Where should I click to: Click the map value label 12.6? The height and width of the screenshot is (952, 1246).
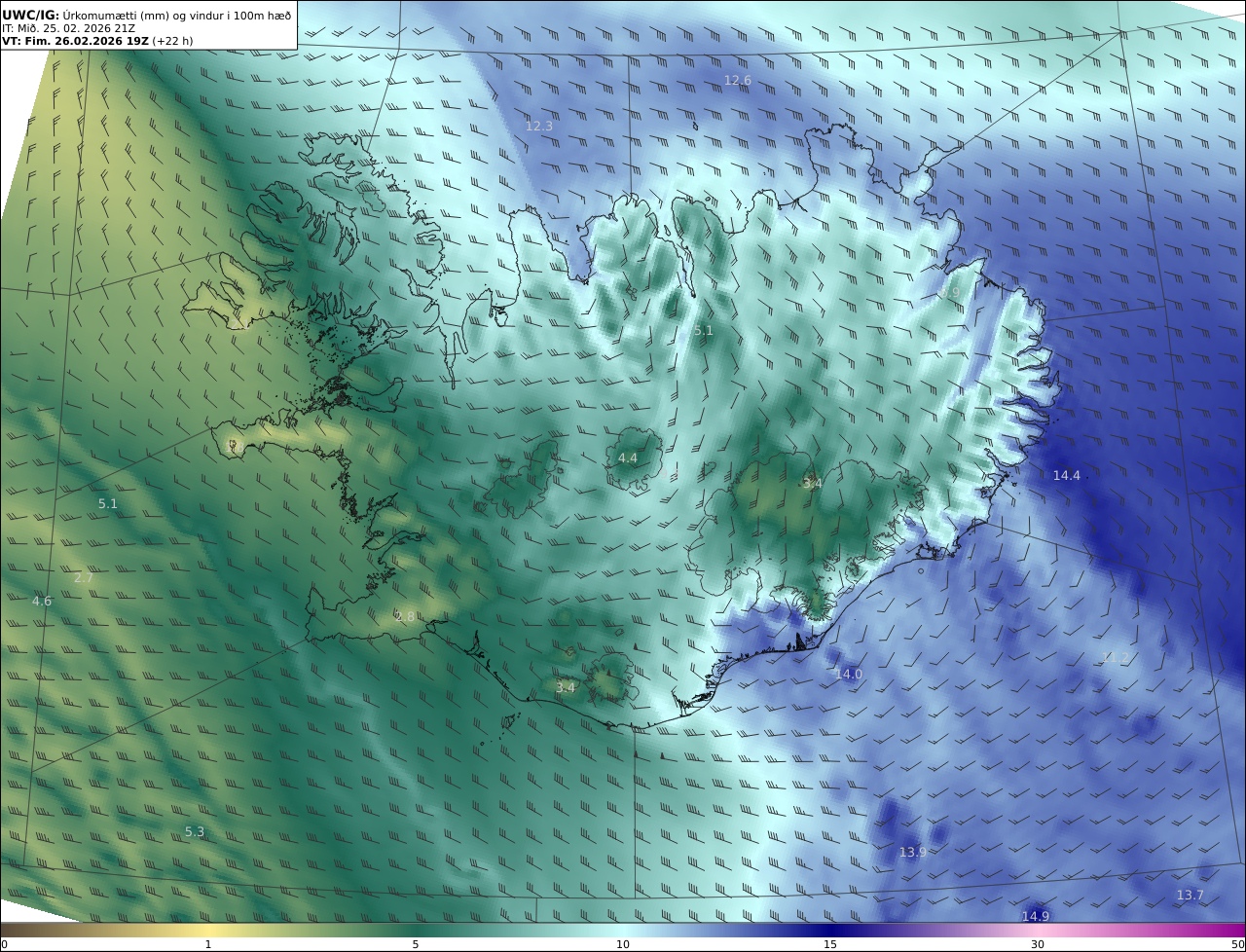click(738, 80)
